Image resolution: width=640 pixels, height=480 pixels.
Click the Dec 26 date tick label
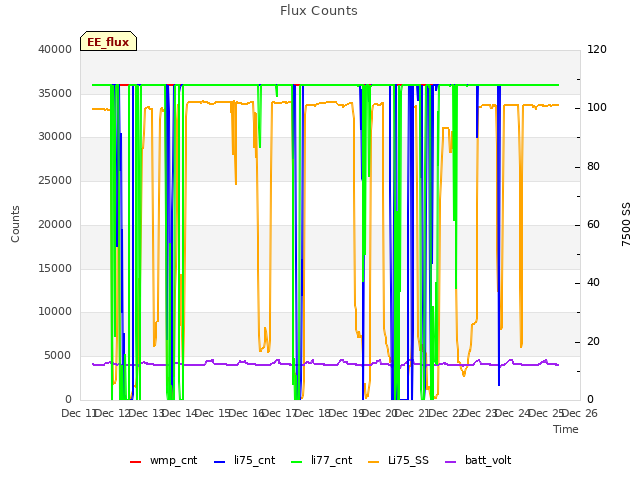coord(580,413)
